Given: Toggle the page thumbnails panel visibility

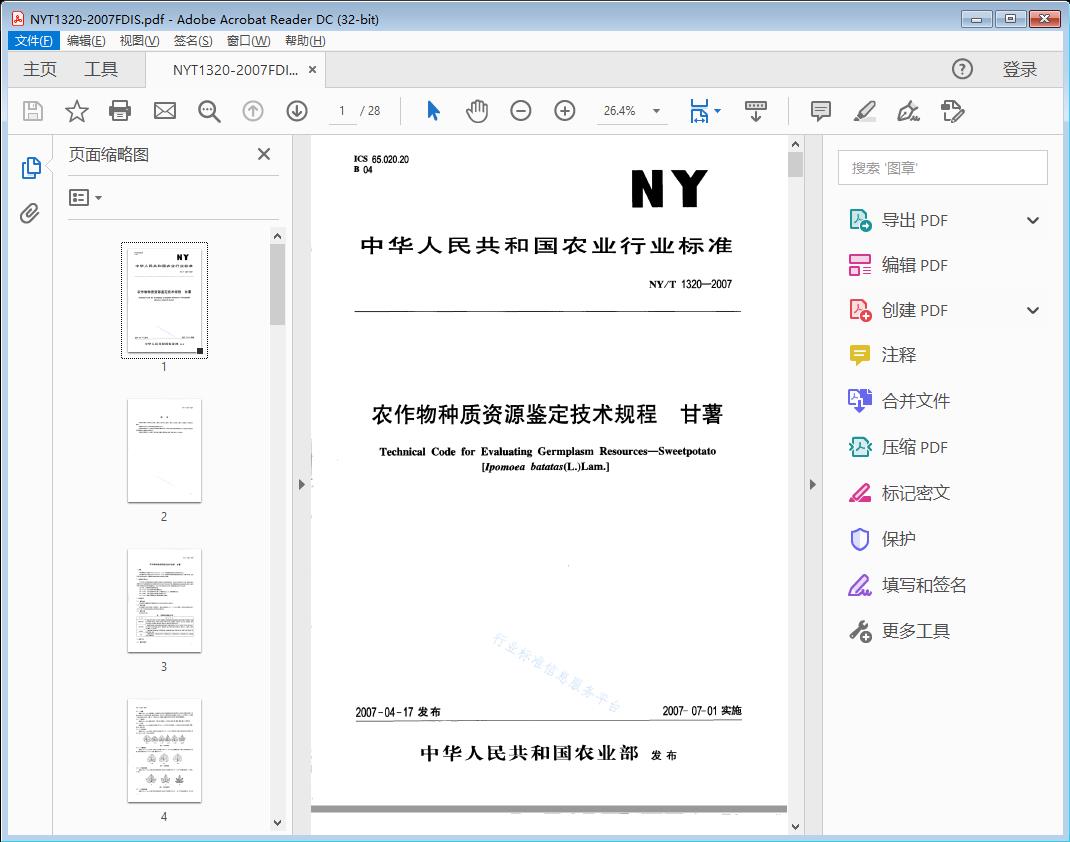Looking at the screenshot, I should [30, 168].
